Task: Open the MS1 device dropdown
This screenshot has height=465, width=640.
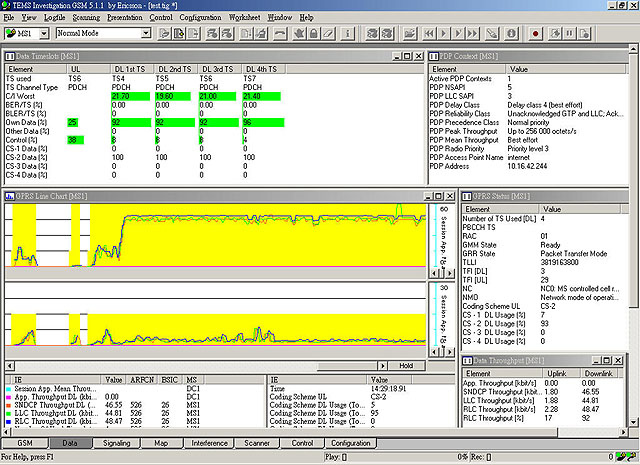Action: click(44, 33)
